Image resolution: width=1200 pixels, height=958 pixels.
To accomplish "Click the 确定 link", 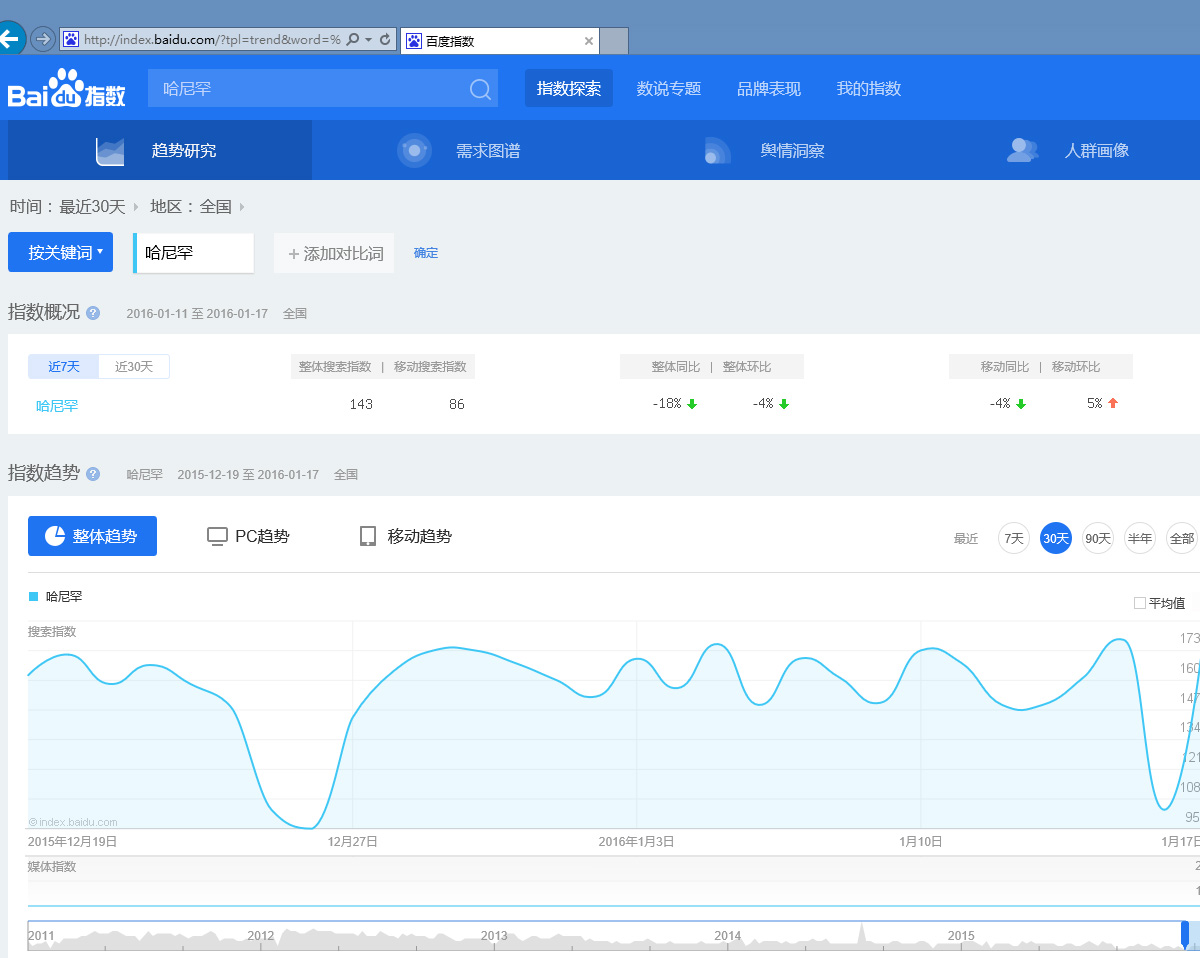I will coord(426,253).
